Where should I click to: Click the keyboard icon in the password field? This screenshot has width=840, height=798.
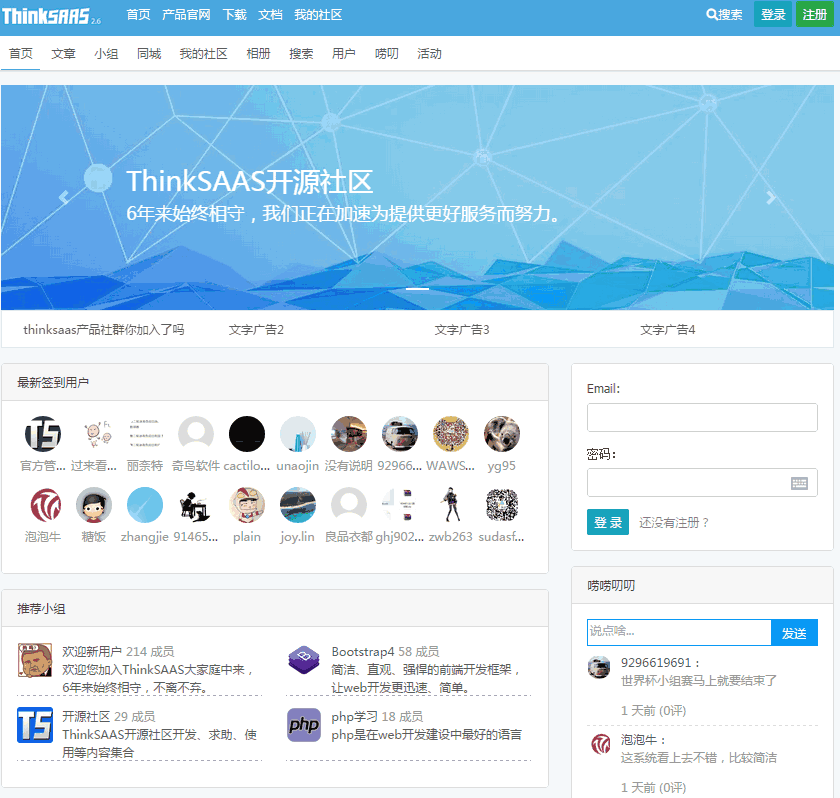coord(799,482)
